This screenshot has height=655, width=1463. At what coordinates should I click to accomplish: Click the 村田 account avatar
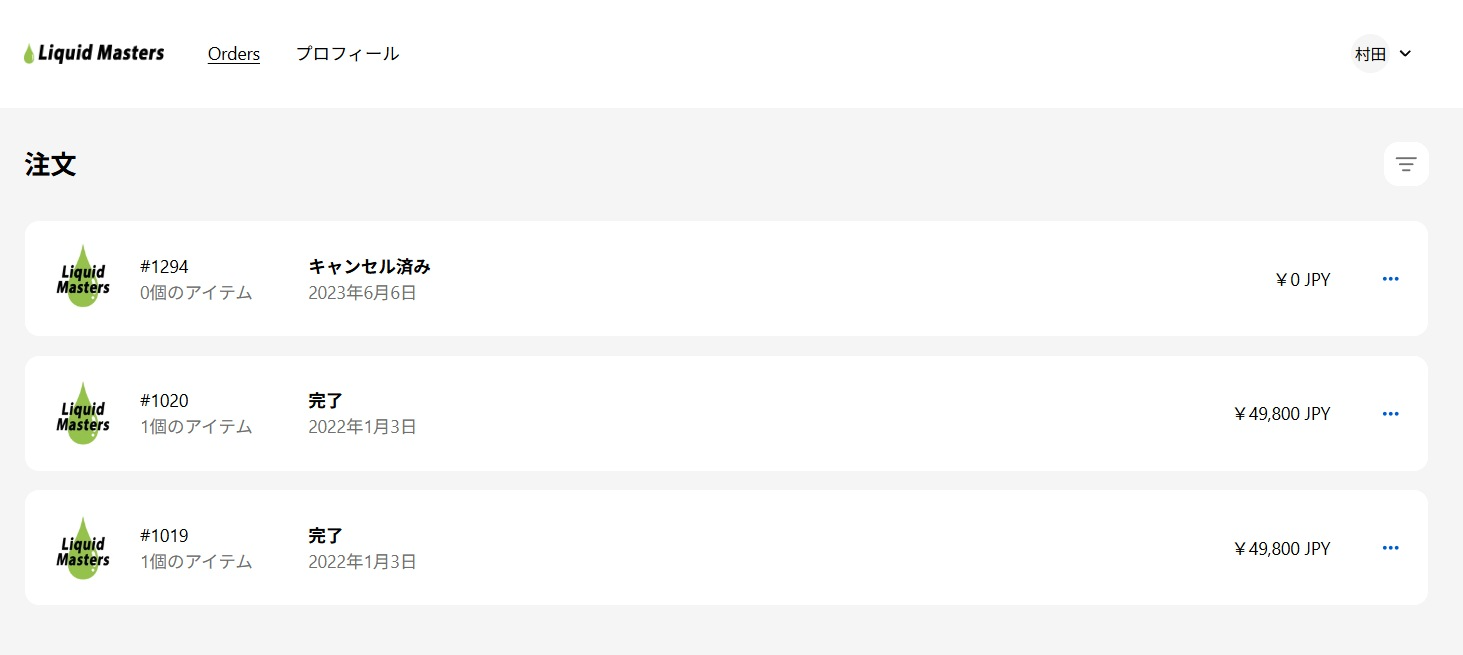tap(1370, 54)
